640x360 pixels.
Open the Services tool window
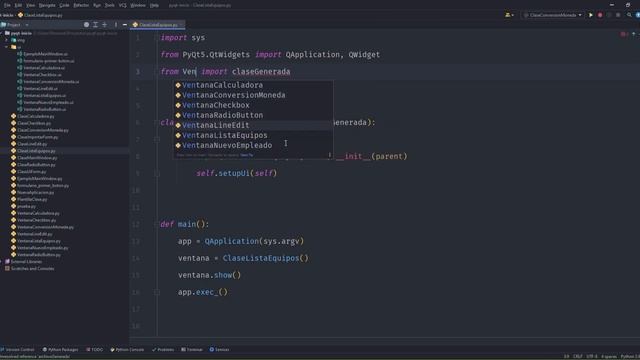219,350
